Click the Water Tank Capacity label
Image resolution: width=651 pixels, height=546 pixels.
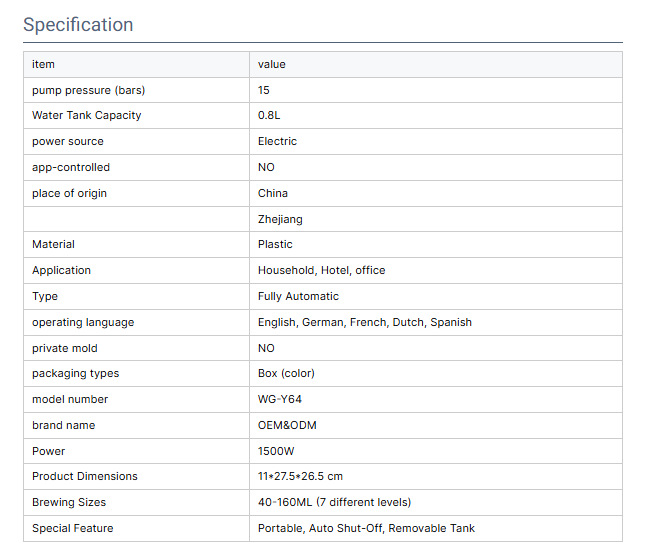[87, 116]
